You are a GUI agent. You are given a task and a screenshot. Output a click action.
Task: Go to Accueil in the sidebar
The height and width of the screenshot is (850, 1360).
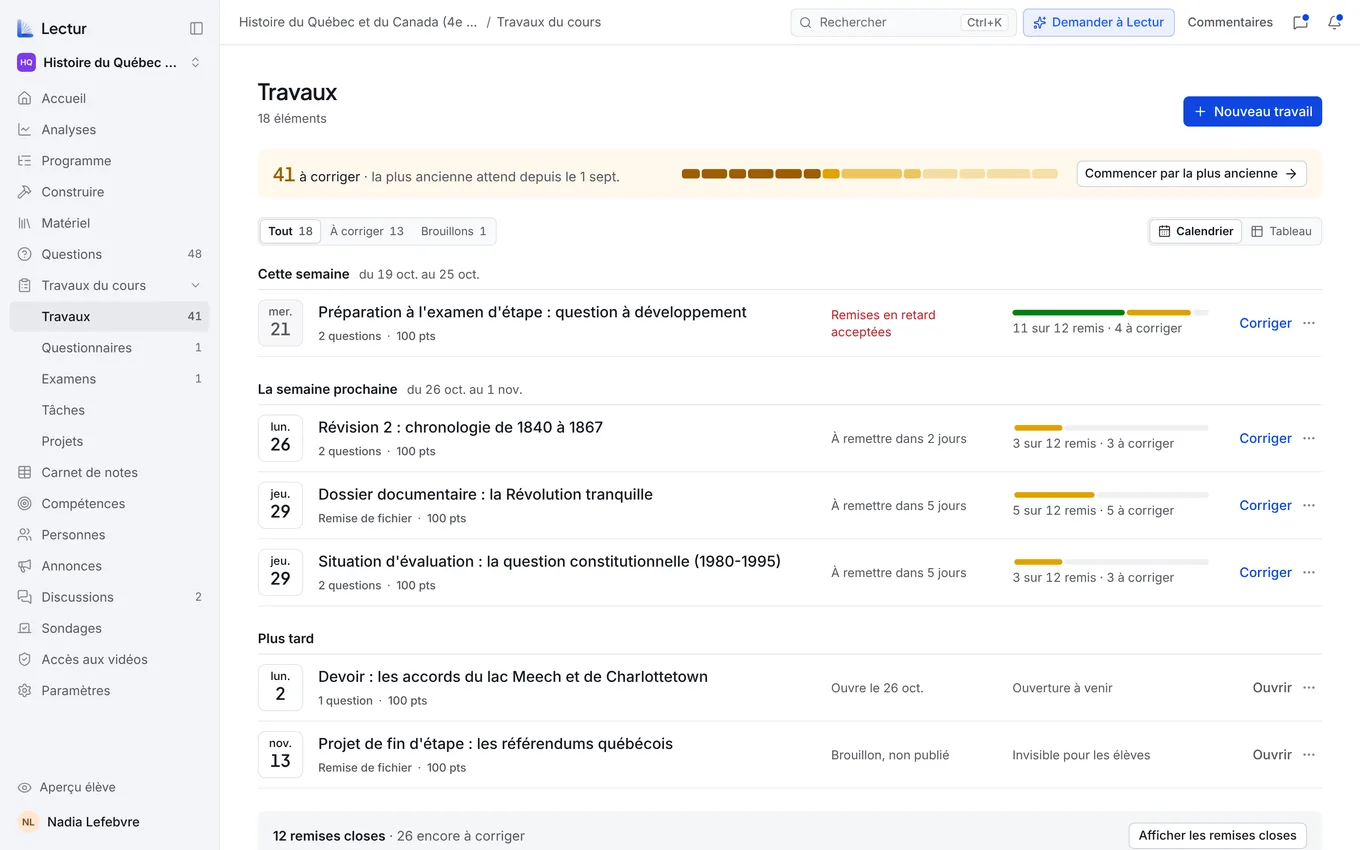pos(109,98)
